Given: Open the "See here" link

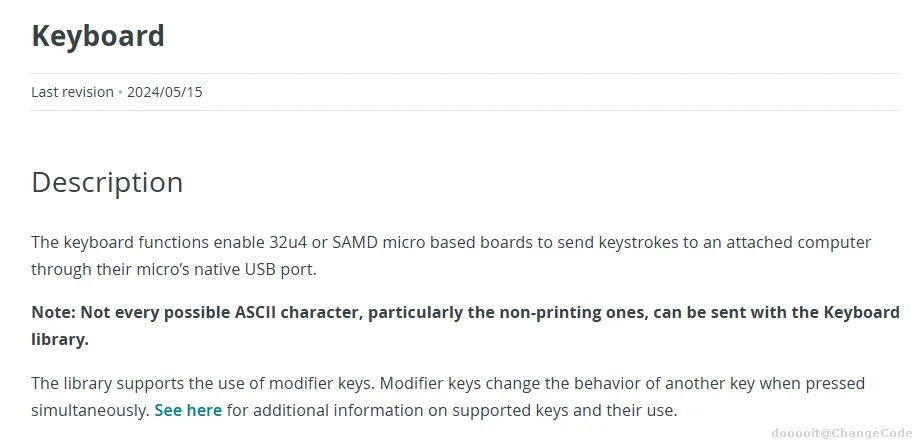Looking at the screenshot, I should [188, 410].
